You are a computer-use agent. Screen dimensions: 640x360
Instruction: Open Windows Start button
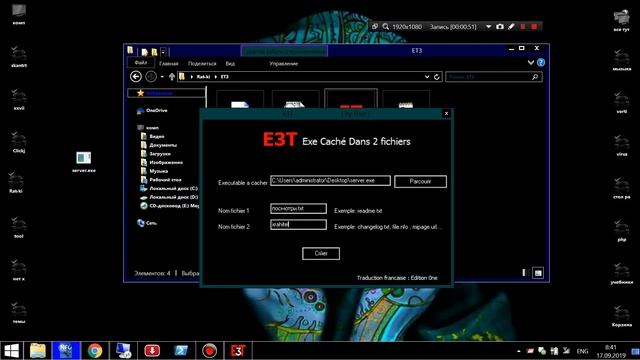tap(11, 351)
